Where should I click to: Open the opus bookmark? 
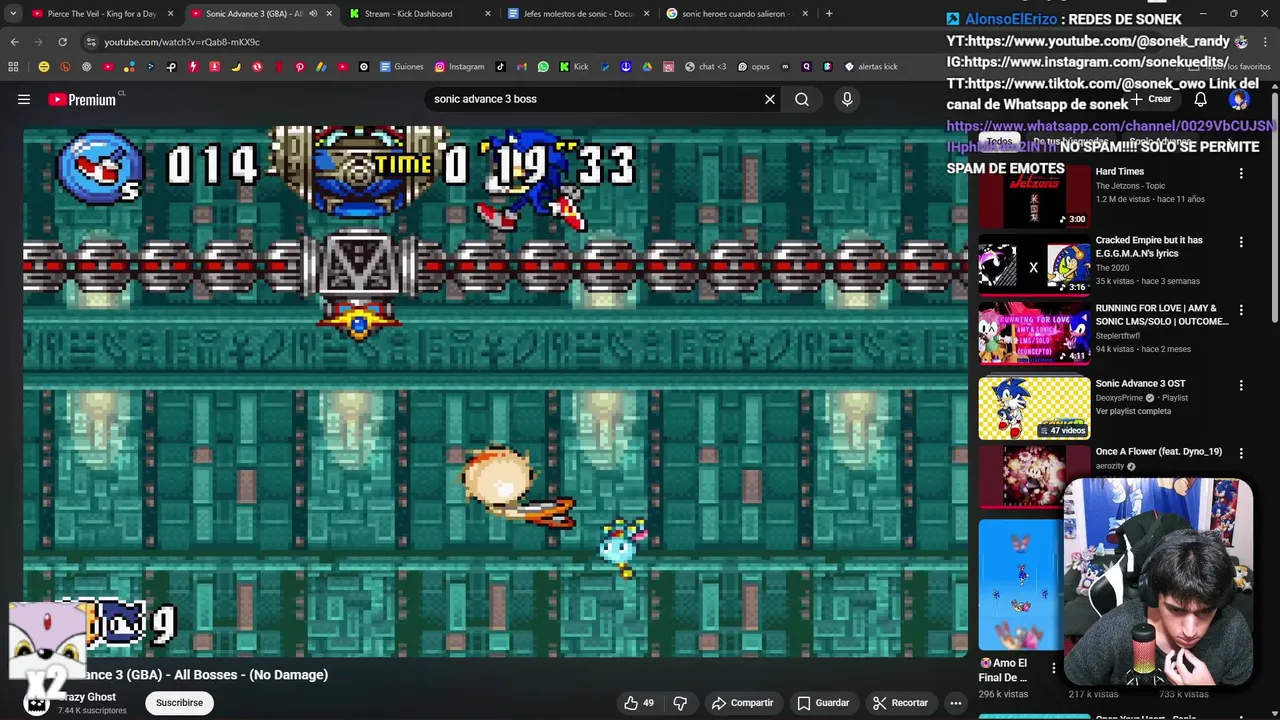click(753, 67)
